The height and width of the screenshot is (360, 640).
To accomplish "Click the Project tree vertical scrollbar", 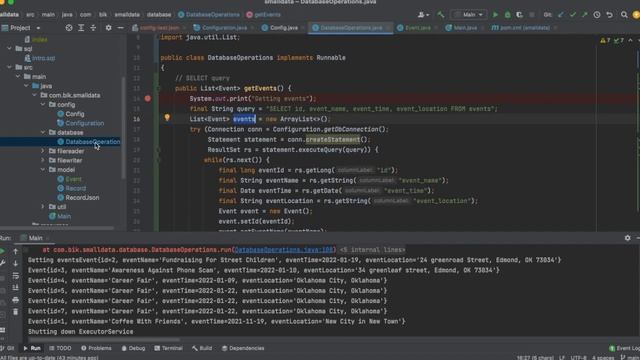I will tap(124, 127).
